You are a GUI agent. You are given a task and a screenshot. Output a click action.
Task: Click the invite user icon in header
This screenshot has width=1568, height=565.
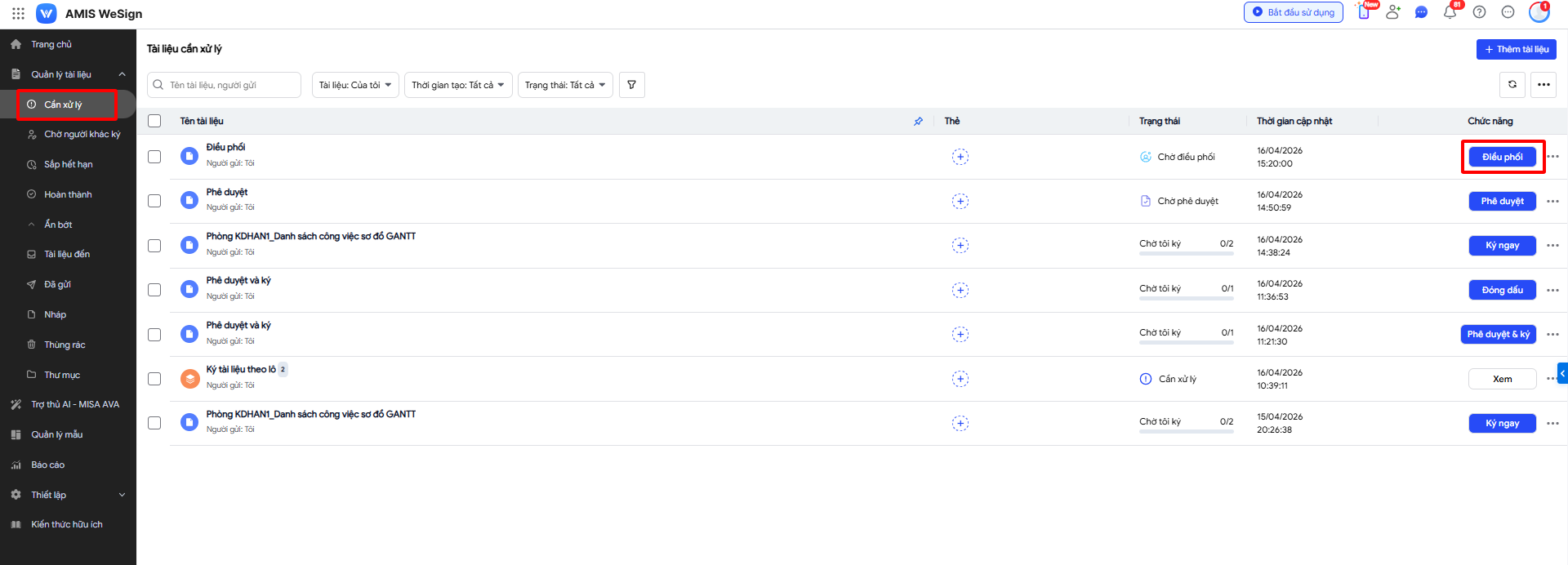[x=1393, y=12]
